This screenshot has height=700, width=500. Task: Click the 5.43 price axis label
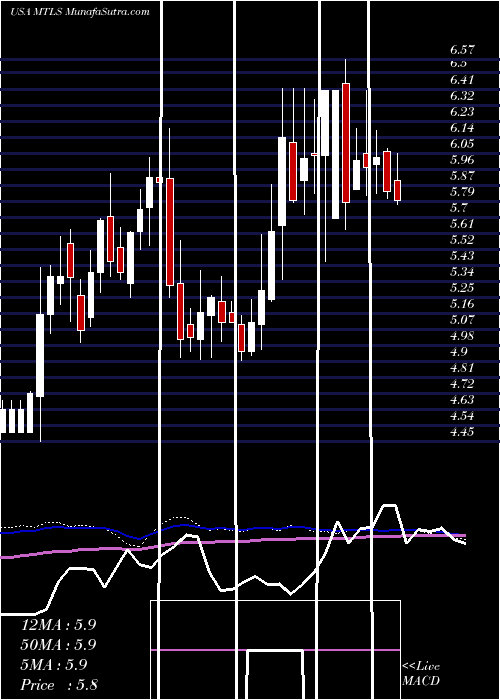[462, 256]
